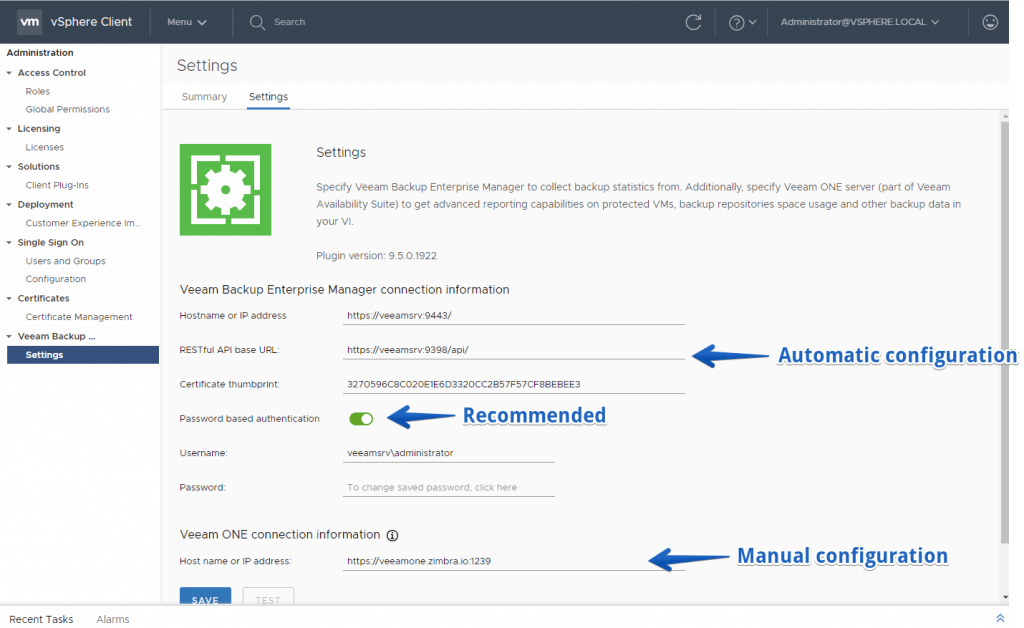Open Customer Experience Improvement item
The width and height of the screenshot is (1024, 628).
[x=83, y=223]
